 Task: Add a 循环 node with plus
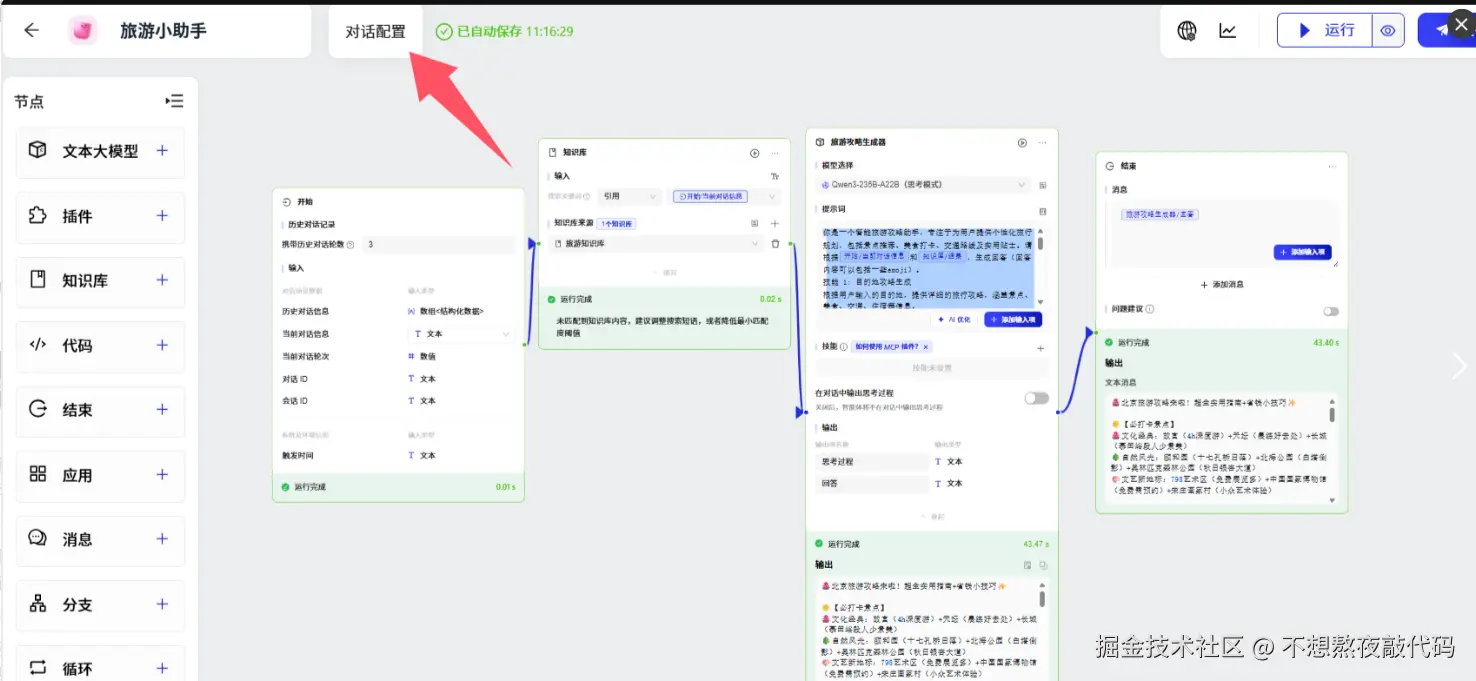click(162, 668)
